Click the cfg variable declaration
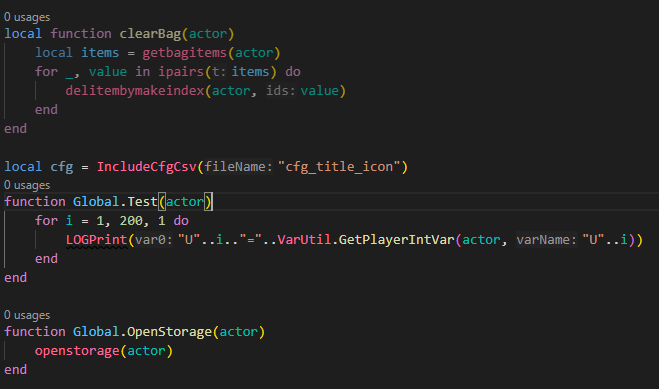 (x=62, y=167)
